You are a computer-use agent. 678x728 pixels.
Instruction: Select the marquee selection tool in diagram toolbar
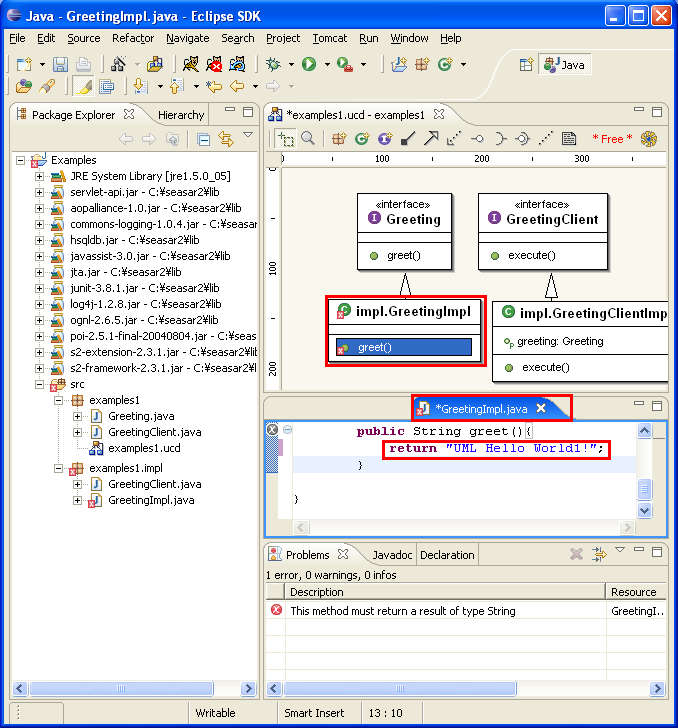coord(287,139)
